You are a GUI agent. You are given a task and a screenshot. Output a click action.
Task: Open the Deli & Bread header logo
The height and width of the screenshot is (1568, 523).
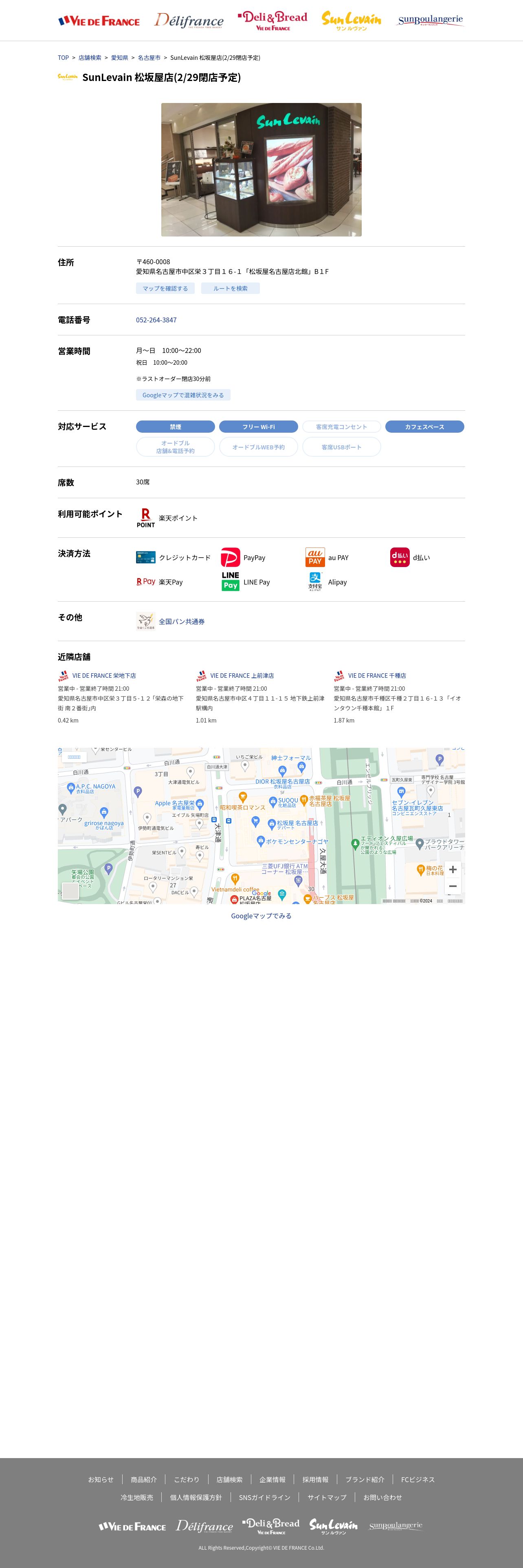273,21
